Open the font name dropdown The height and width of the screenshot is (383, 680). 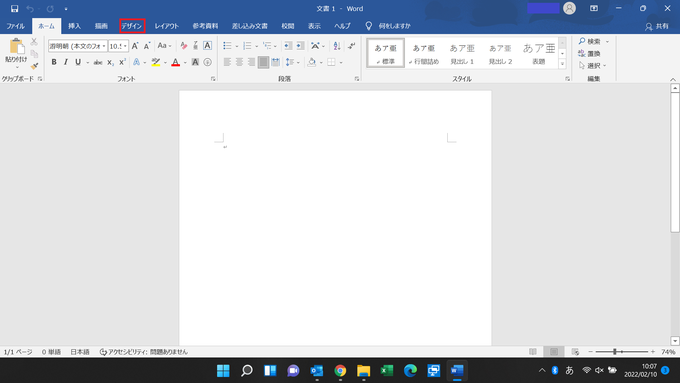[x=104, y=46]
